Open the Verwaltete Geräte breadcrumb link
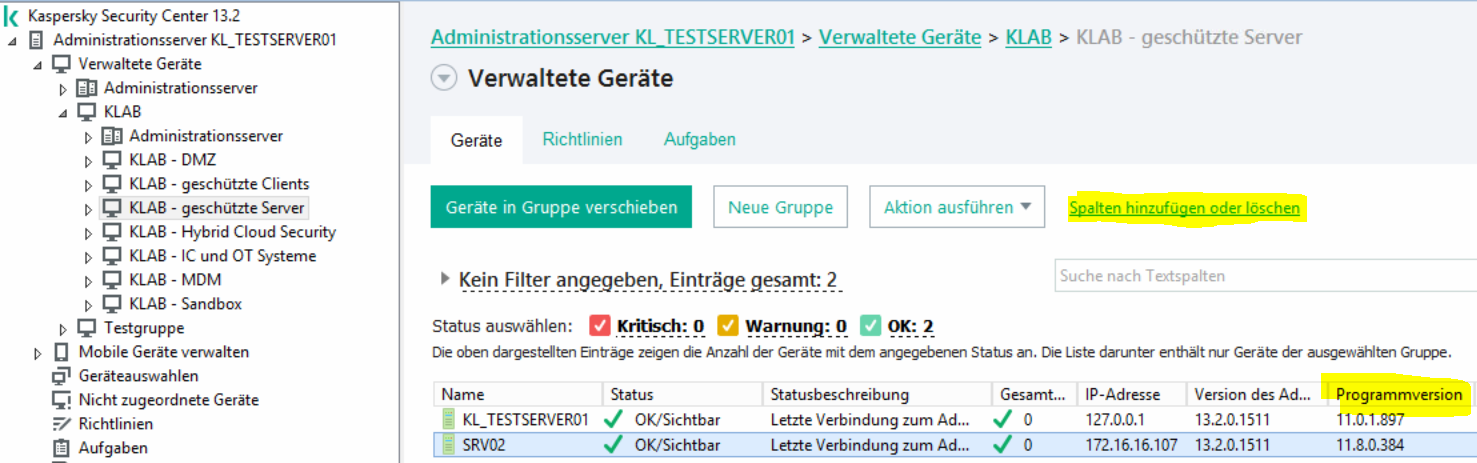This screenshot has width=1477, height=463. pyautogui.click(x=900, y=37)
